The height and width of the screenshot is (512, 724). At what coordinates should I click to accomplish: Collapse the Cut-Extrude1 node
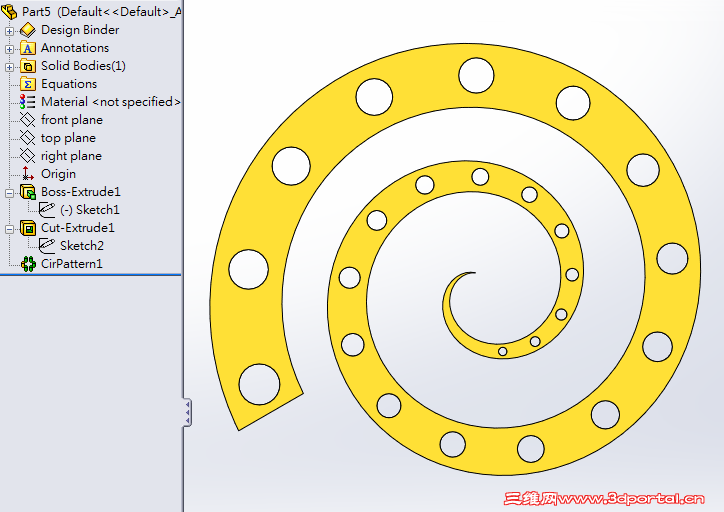(x=9, y=229)
